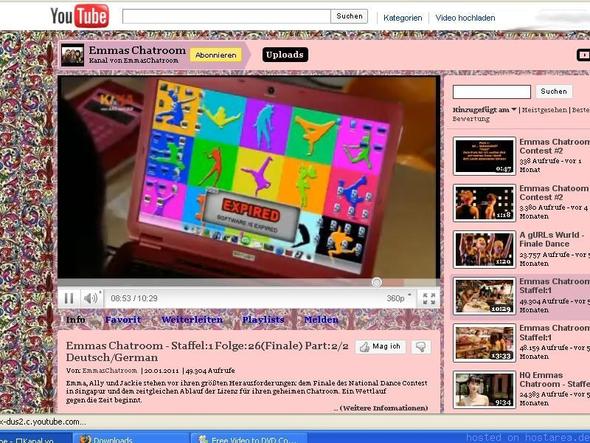The image size is (590, 443).
Task: Mute the video volume speaker icon
Action: [91, 298]
